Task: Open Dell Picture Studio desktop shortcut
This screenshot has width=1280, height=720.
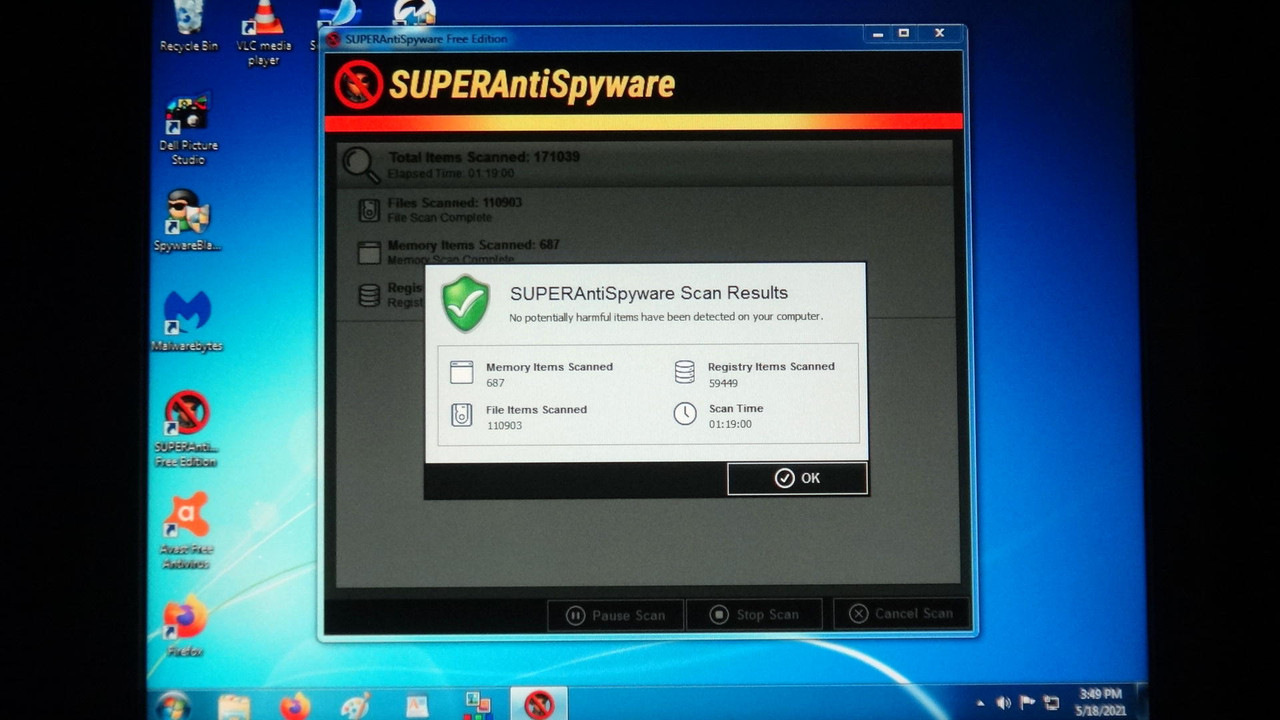Action: pyautogui.click(x=188, y=130)
